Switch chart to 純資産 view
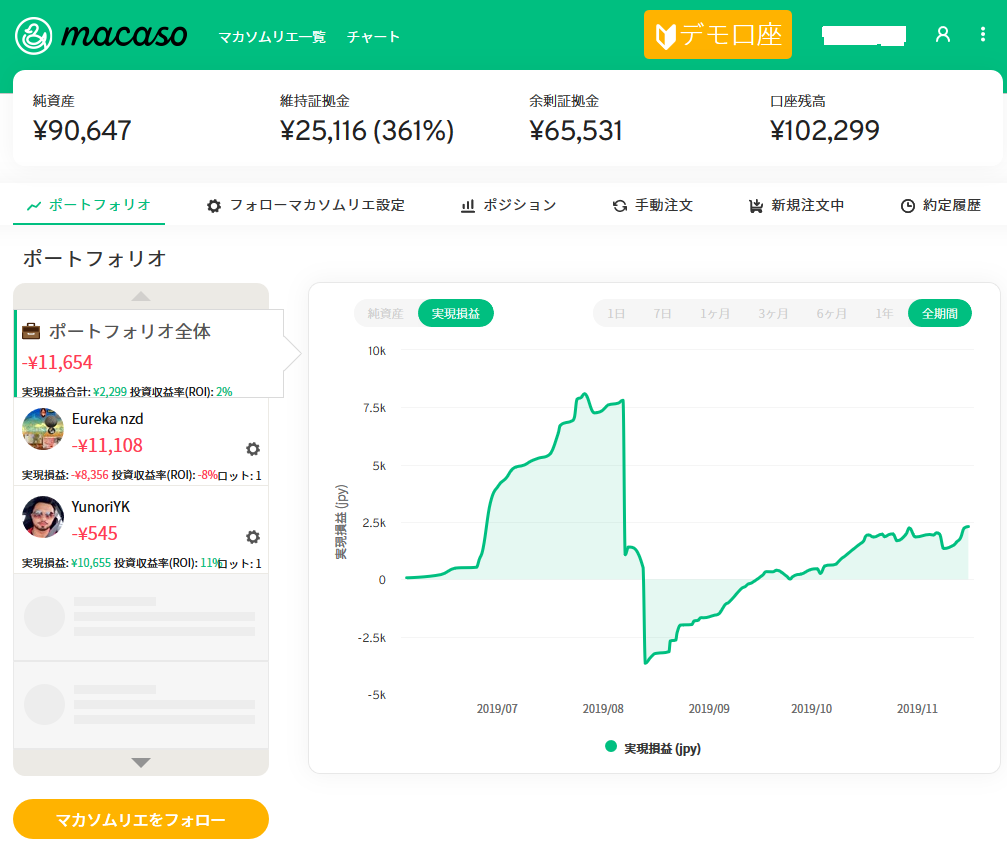Image resolution: width=1007 pixels, height=844 pixels. click(385, 313)
